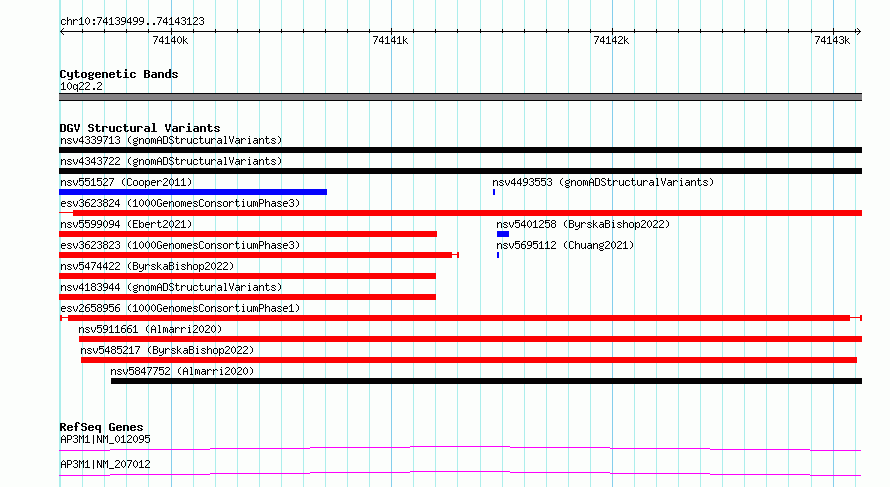Open the nsv4493553 gnomAD variant label
The height and width of the screenshot is (487, 890).
pos(603,182)
